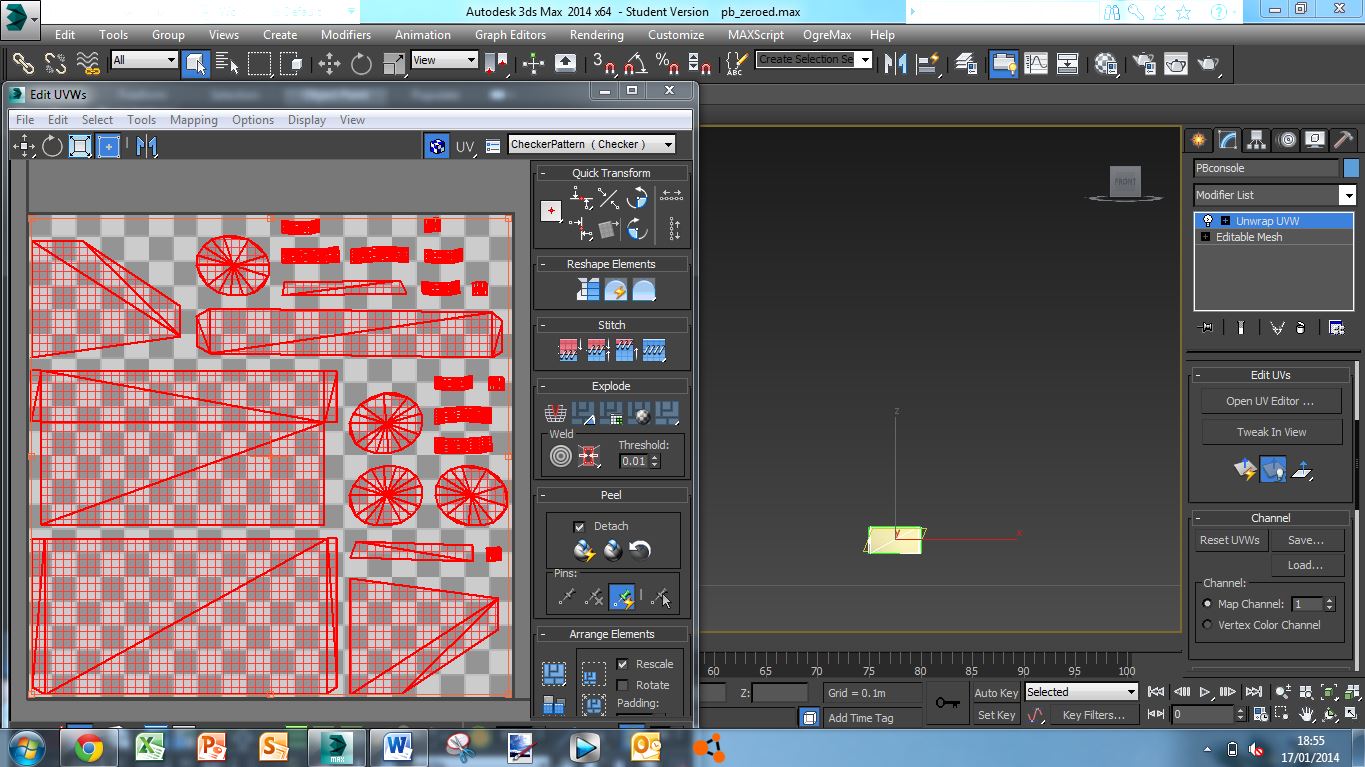Viewport: 1365px width, 767px height.
Task: Select the Map Channel radio button
Action: pyautogui.click(x=1208, y=604)
